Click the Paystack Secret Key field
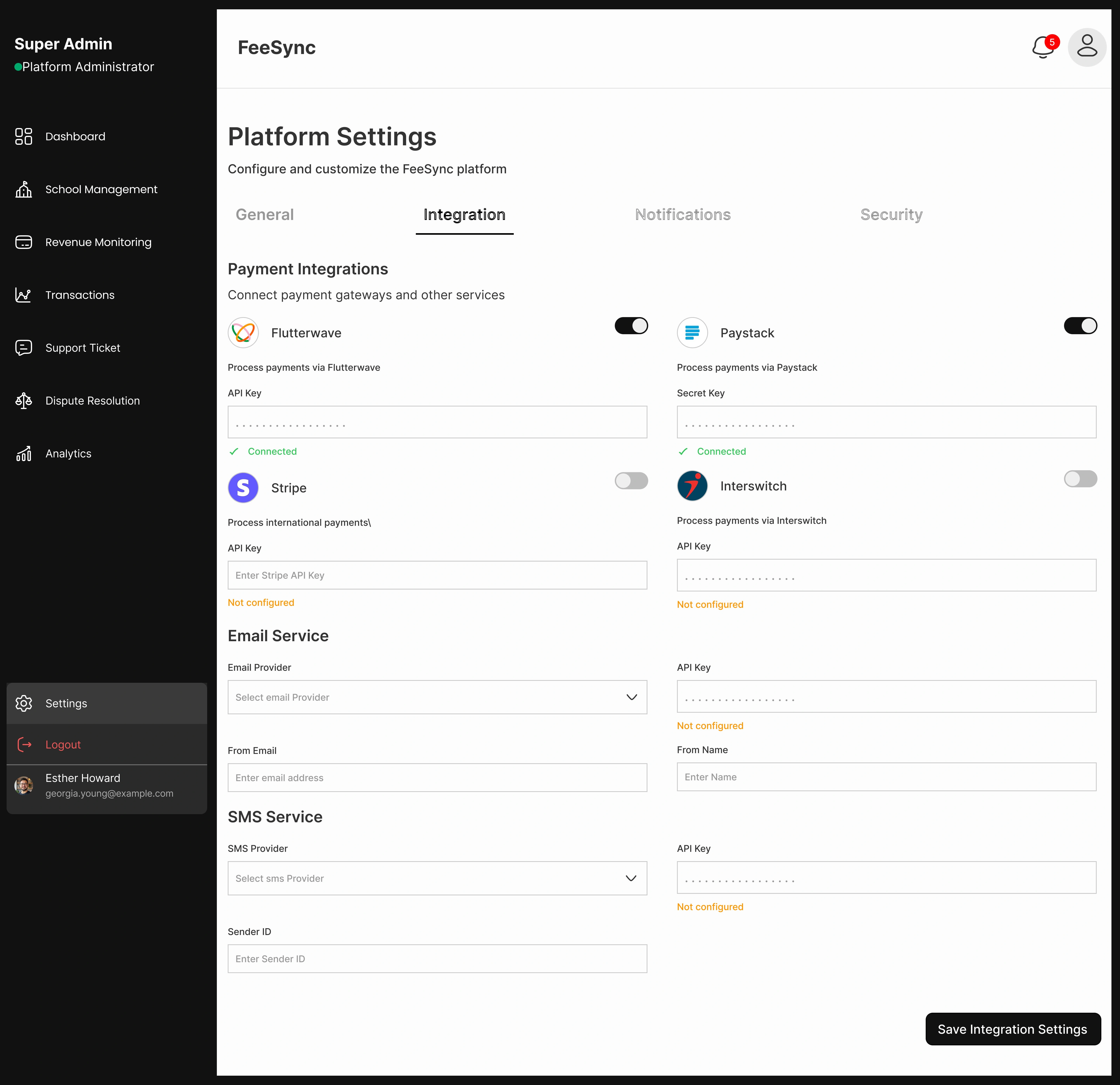 pos(887,422)
